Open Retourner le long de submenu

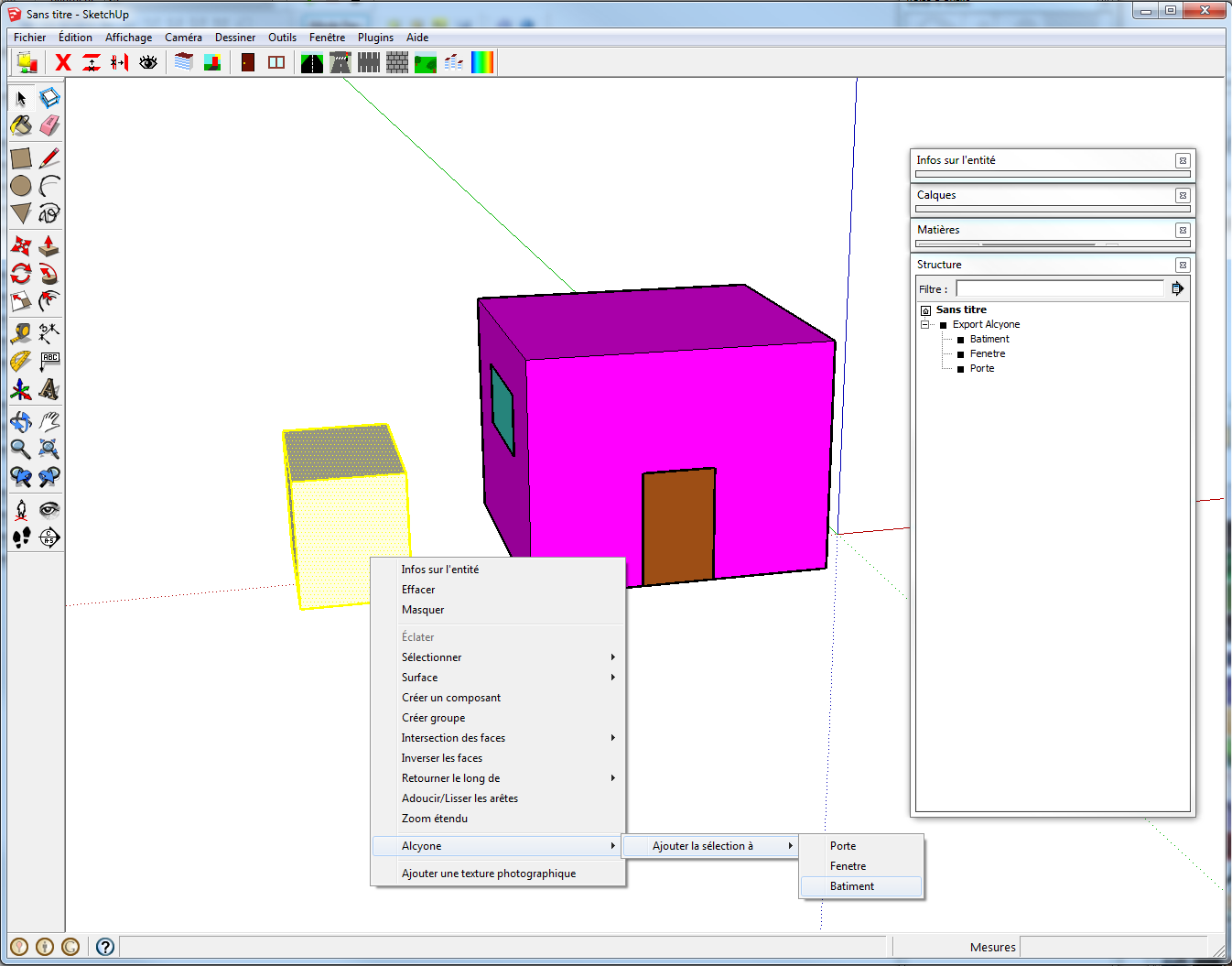[498, 778]
